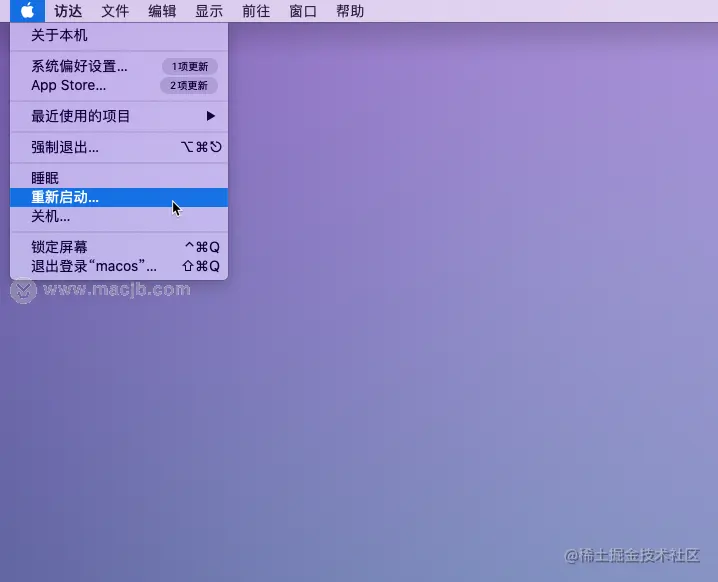Open App Store… from the Apple menu
Screen dimensions: 718x582
tap(119, 85)
